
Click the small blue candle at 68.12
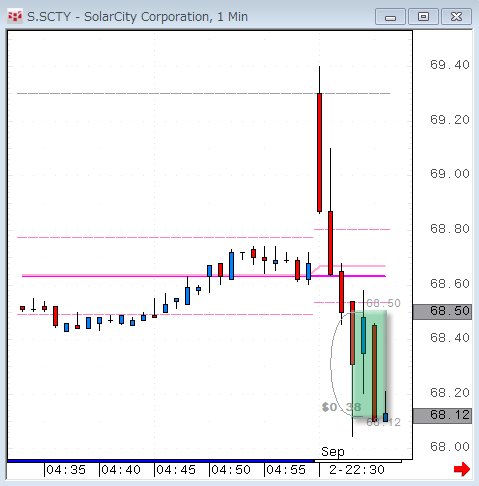(385, 417)
